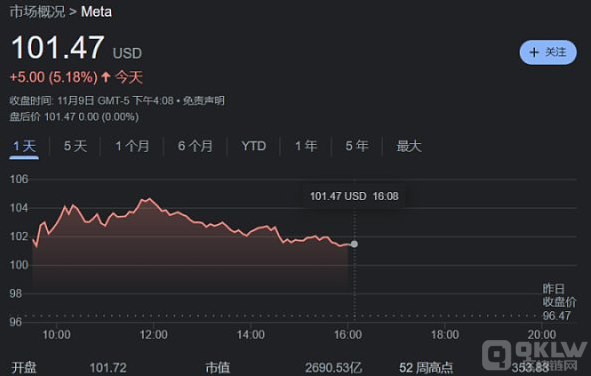Select the 1 天 time range tab
The width and height of the screenshot is (591, 376).
pos(24,146)
